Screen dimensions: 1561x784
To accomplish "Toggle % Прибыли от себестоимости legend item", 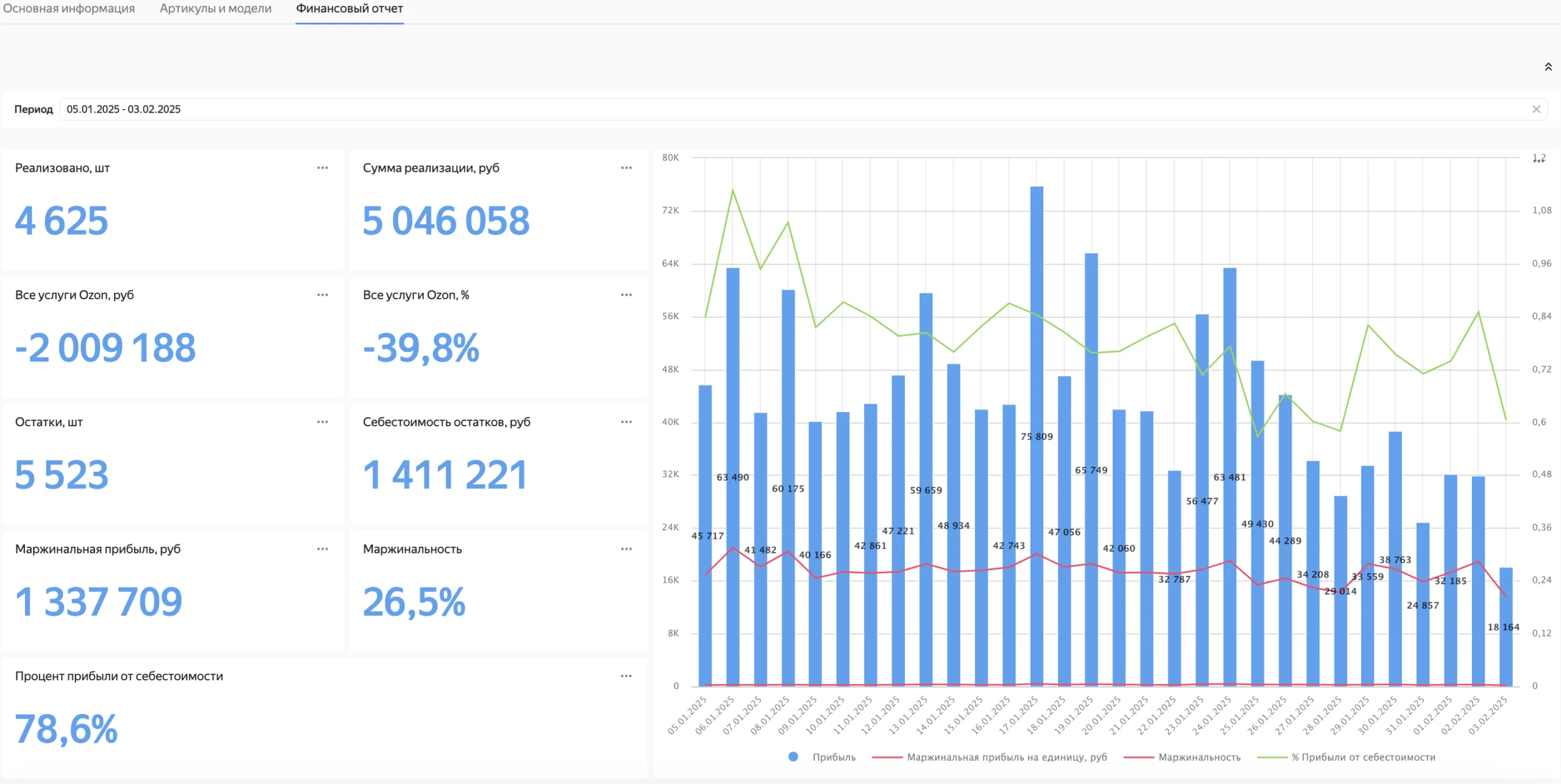I will coord(1346,757).
